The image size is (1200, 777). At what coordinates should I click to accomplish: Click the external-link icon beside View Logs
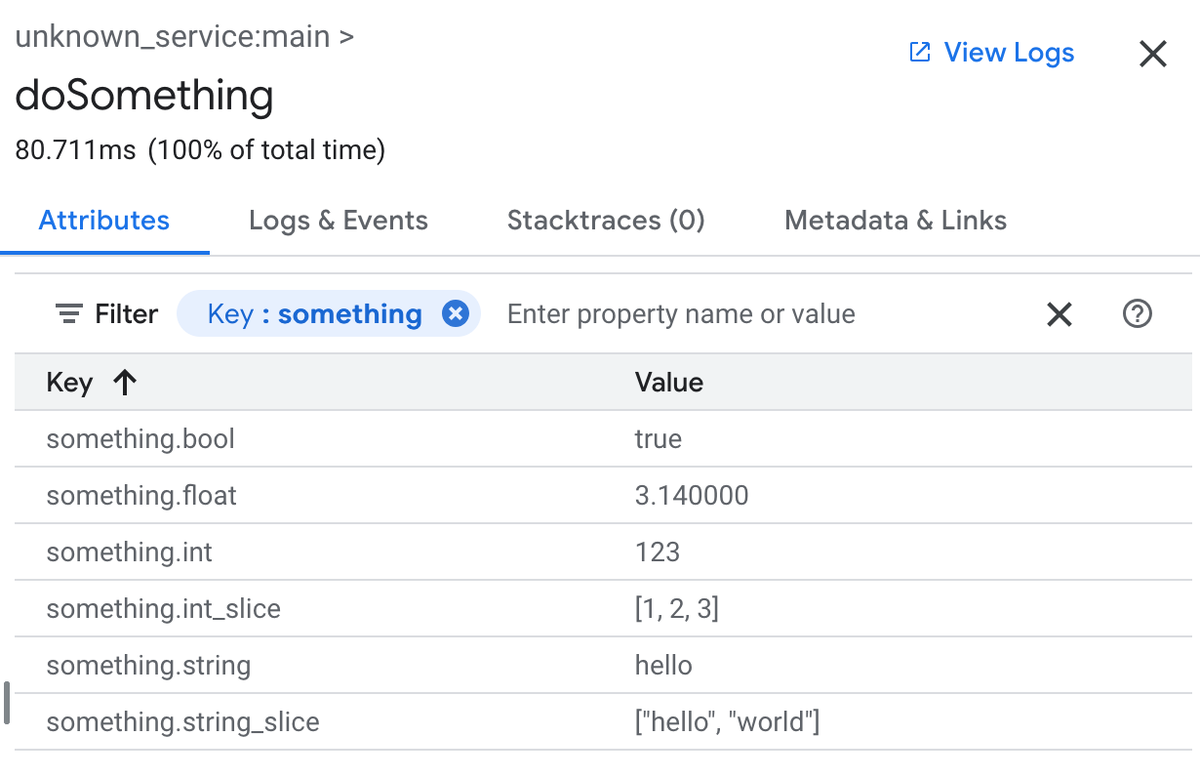click(x=919, y=53)
